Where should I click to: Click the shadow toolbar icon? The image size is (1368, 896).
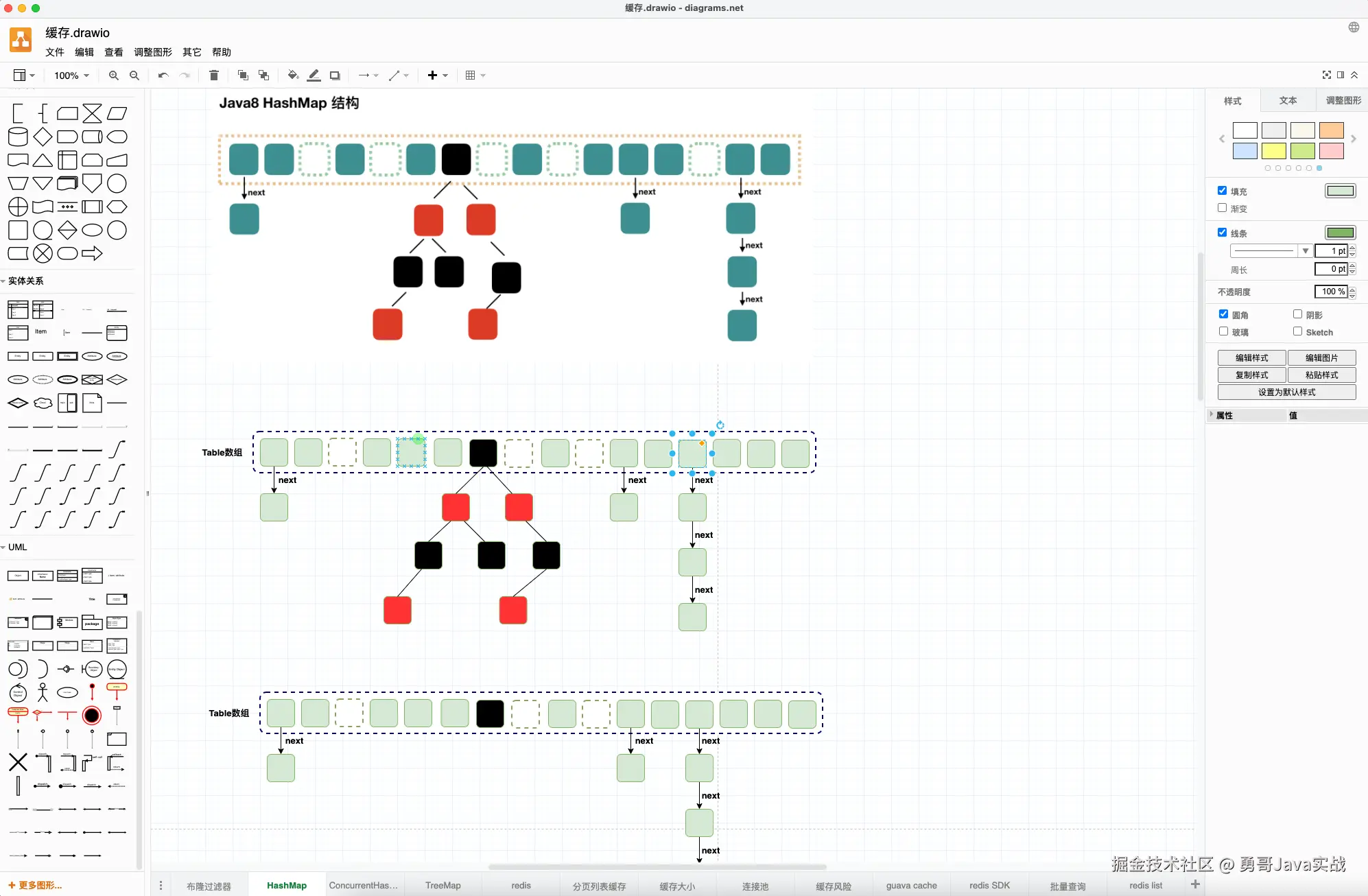tap(335, 75)
